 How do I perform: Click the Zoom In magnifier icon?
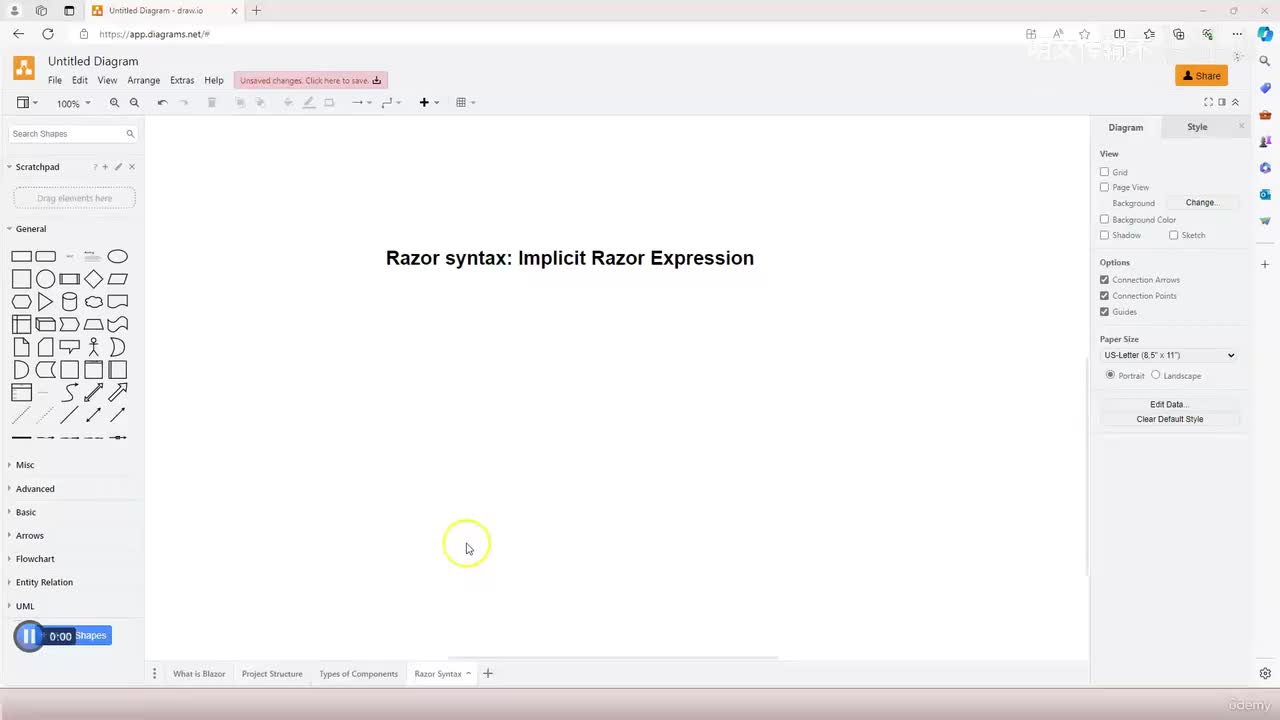coord(114,103)
